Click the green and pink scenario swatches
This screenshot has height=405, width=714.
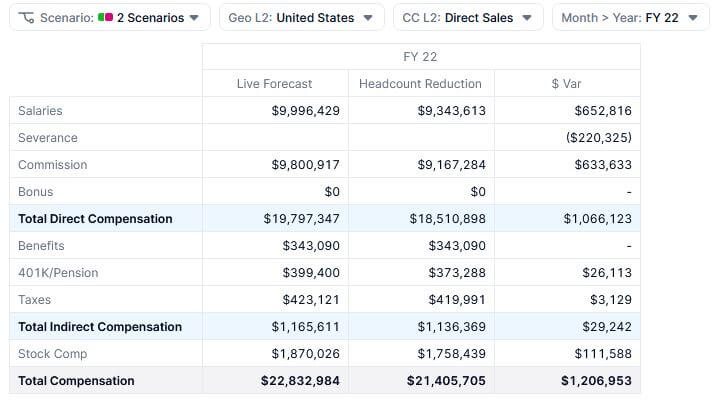point(105,18)
